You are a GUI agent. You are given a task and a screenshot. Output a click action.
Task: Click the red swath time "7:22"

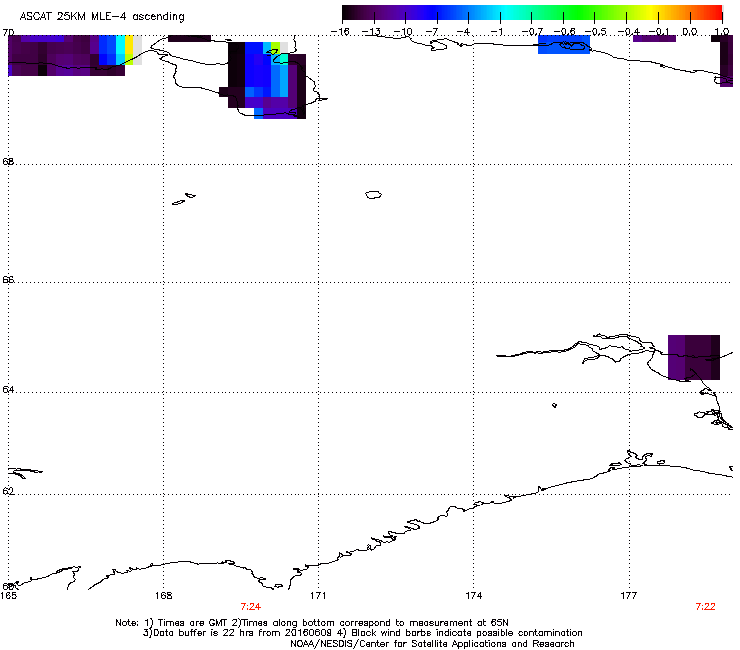[706, 607]
